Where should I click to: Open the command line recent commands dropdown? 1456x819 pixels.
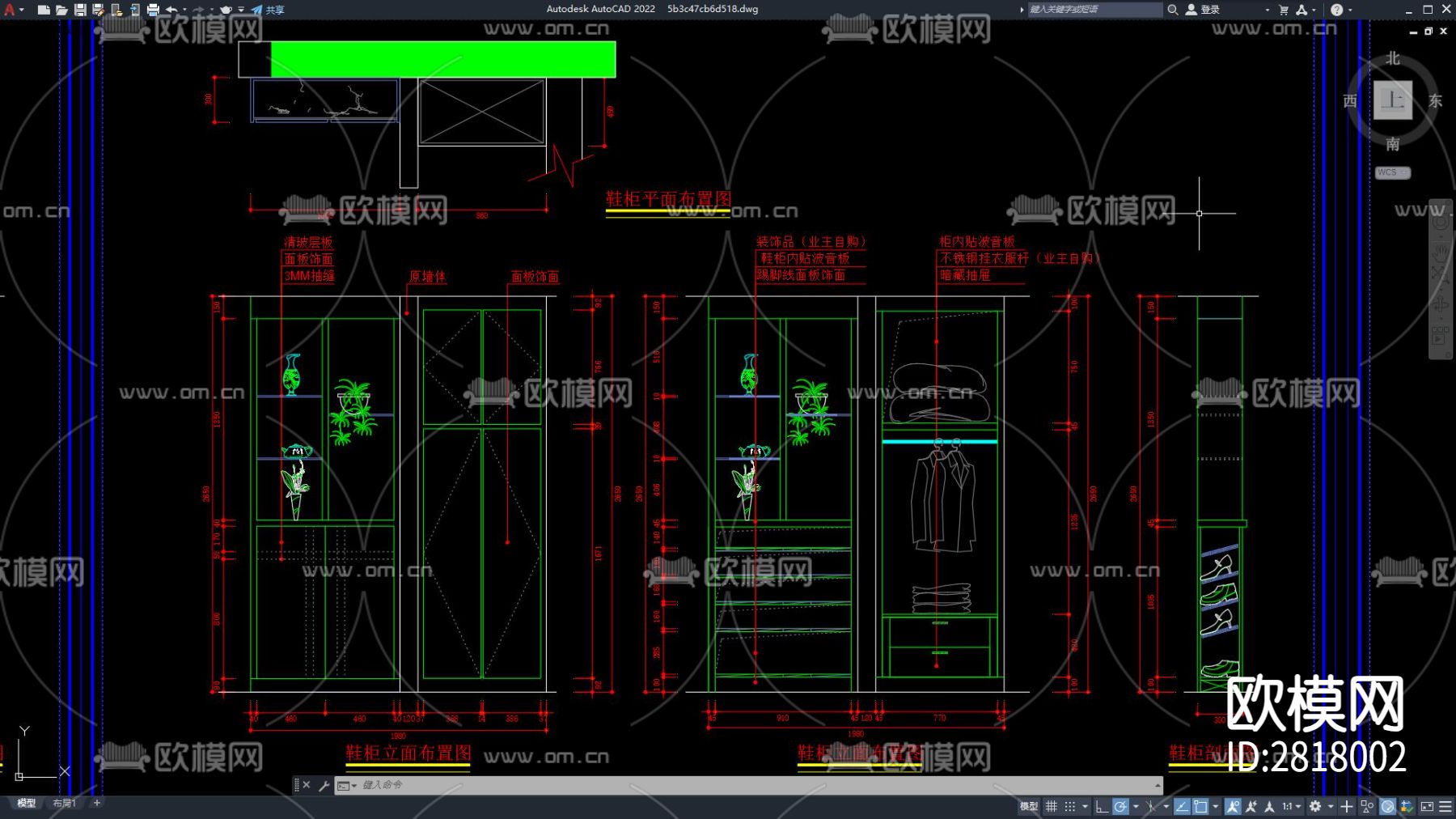(347, 785)
